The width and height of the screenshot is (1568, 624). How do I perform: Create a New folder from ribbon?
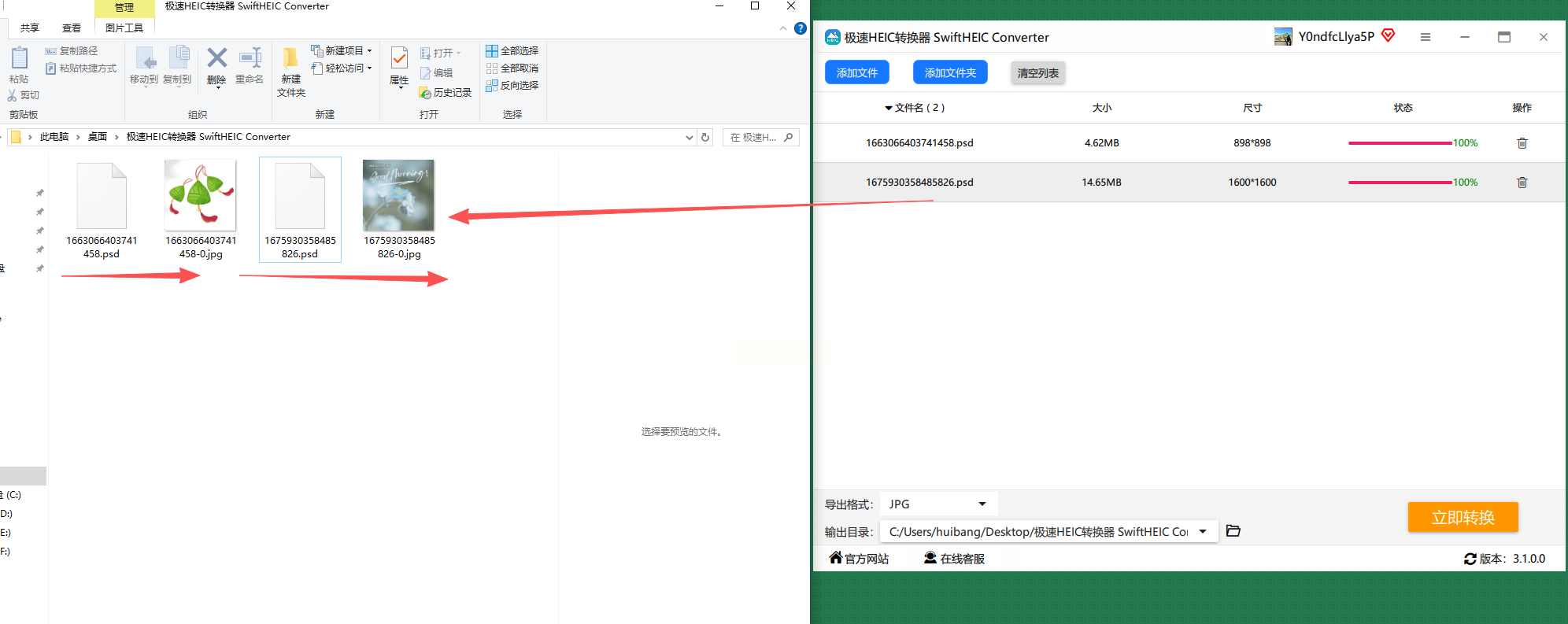tap(290, 72)
